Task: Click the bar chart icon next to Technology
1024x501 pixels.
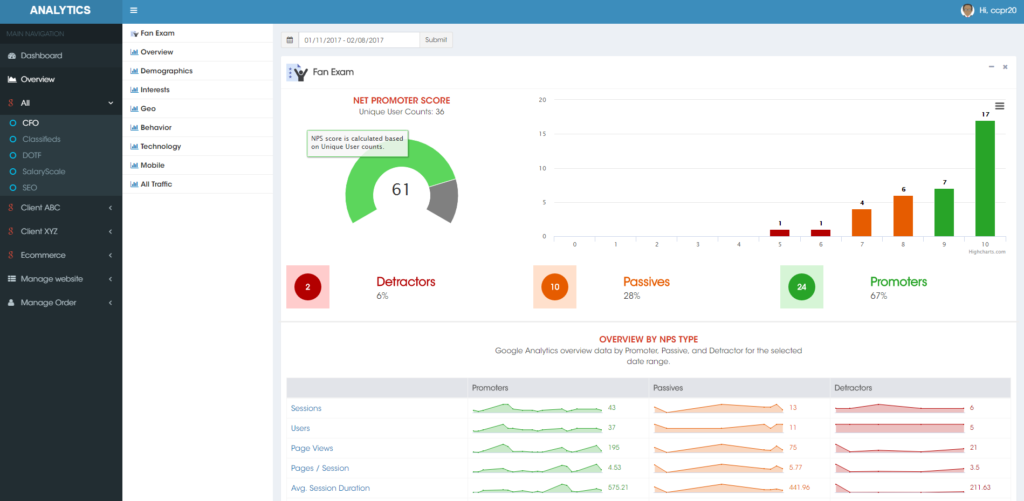Action: point(134,146)
